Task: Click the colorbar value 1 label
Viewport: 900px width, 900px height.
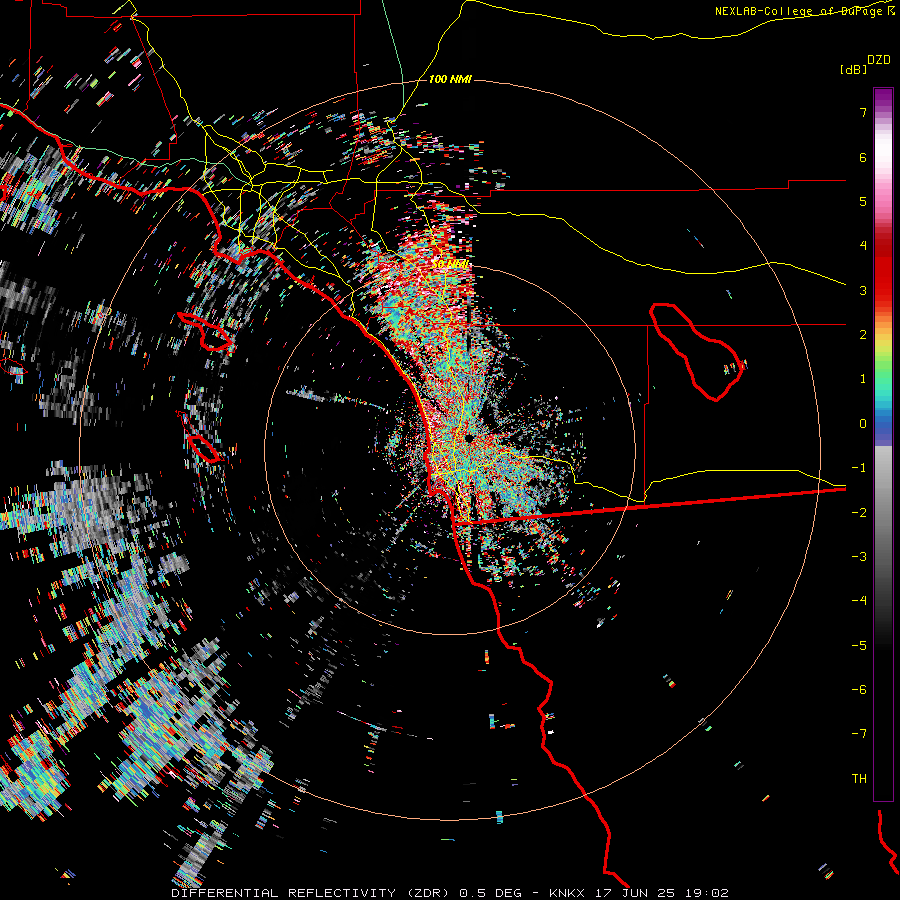Action: tap(863, 379)
